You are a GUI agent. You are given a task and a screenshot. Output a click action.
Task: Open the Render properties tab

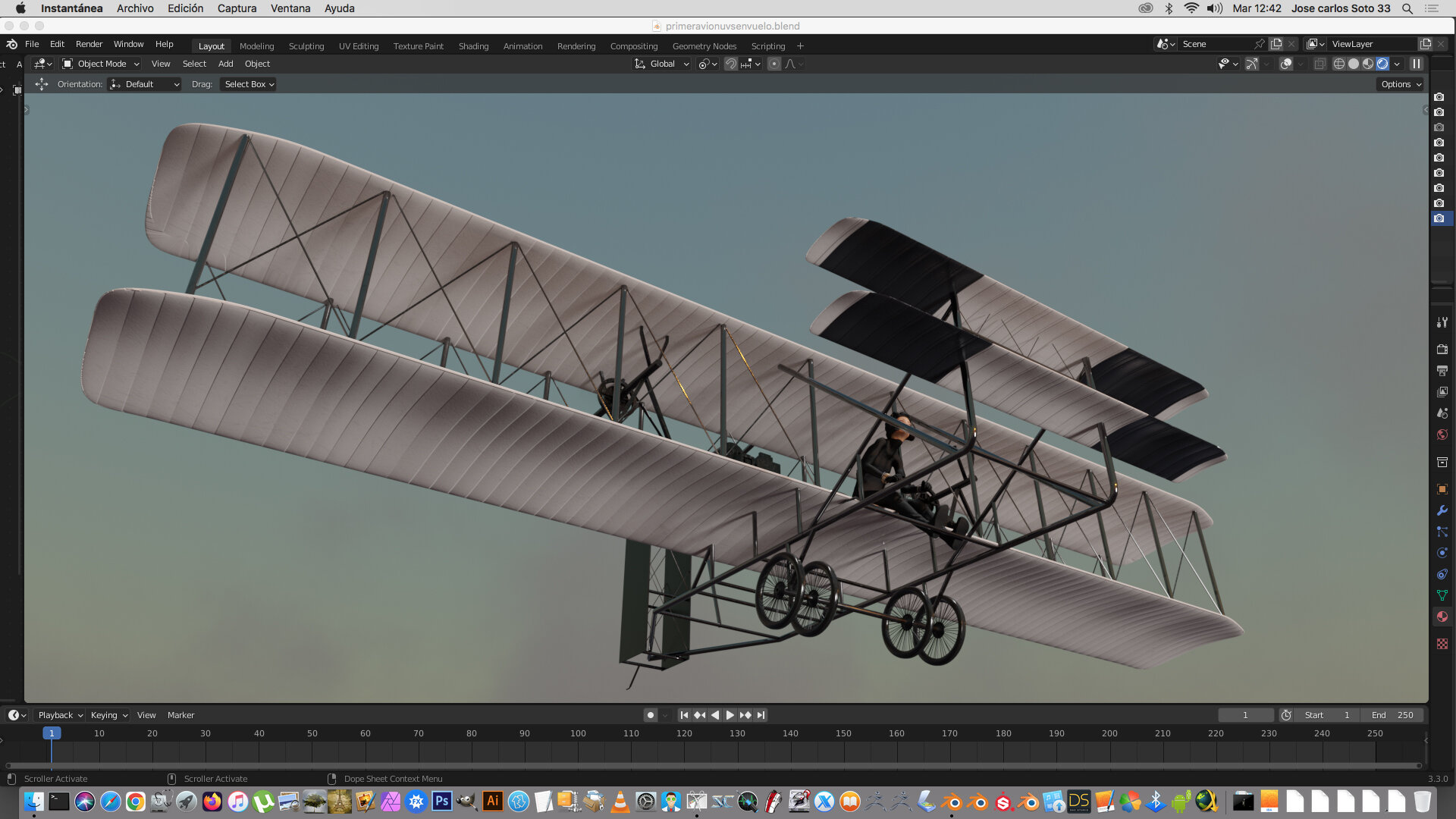pyautogui.click(x=1442, y=350)
